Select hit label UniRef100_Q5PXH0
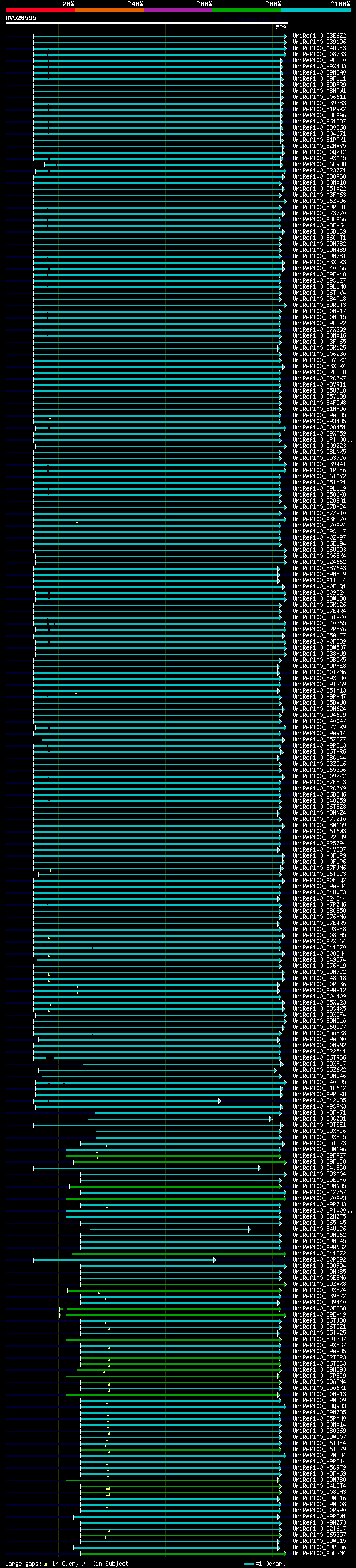Viewport: 356px width, 1568px height. click(319, 1418)
